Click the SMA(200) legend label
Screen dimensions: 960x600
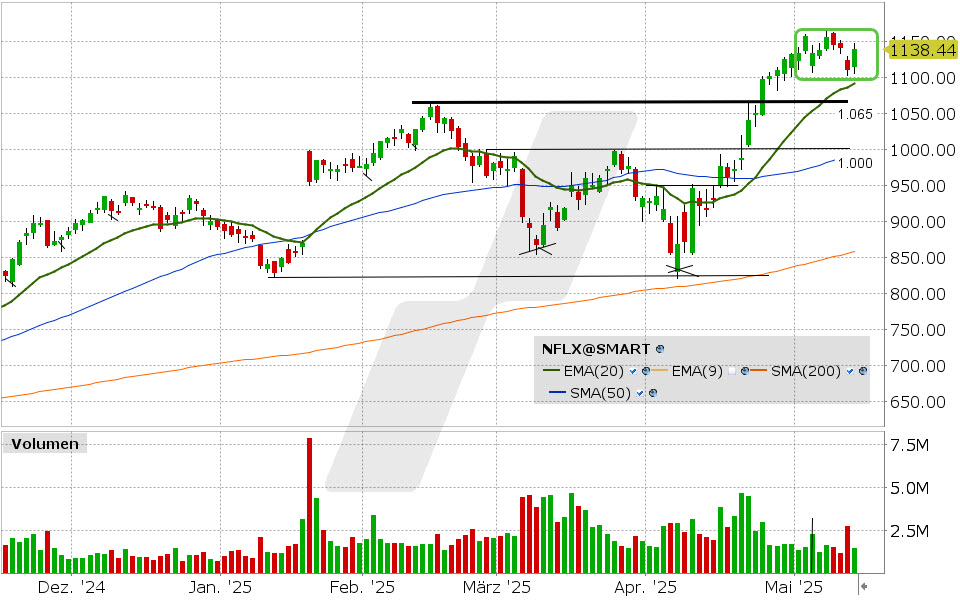(806, 371)
